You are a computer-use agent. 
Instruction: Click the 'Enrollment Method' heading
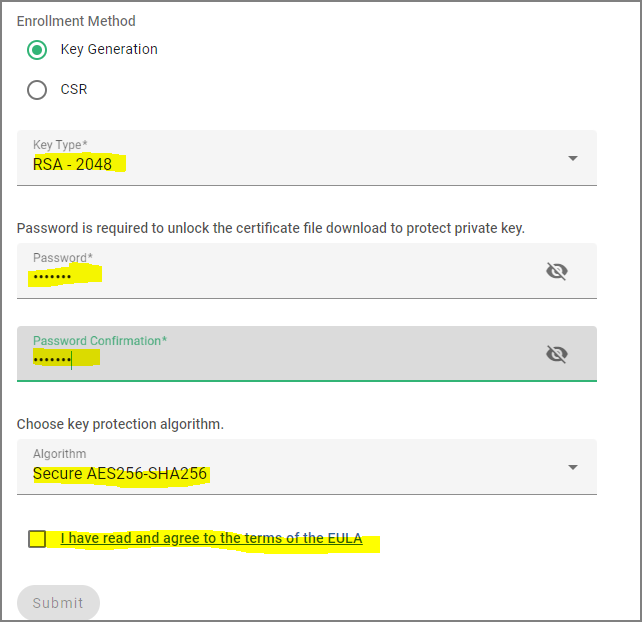pos(76,21)
